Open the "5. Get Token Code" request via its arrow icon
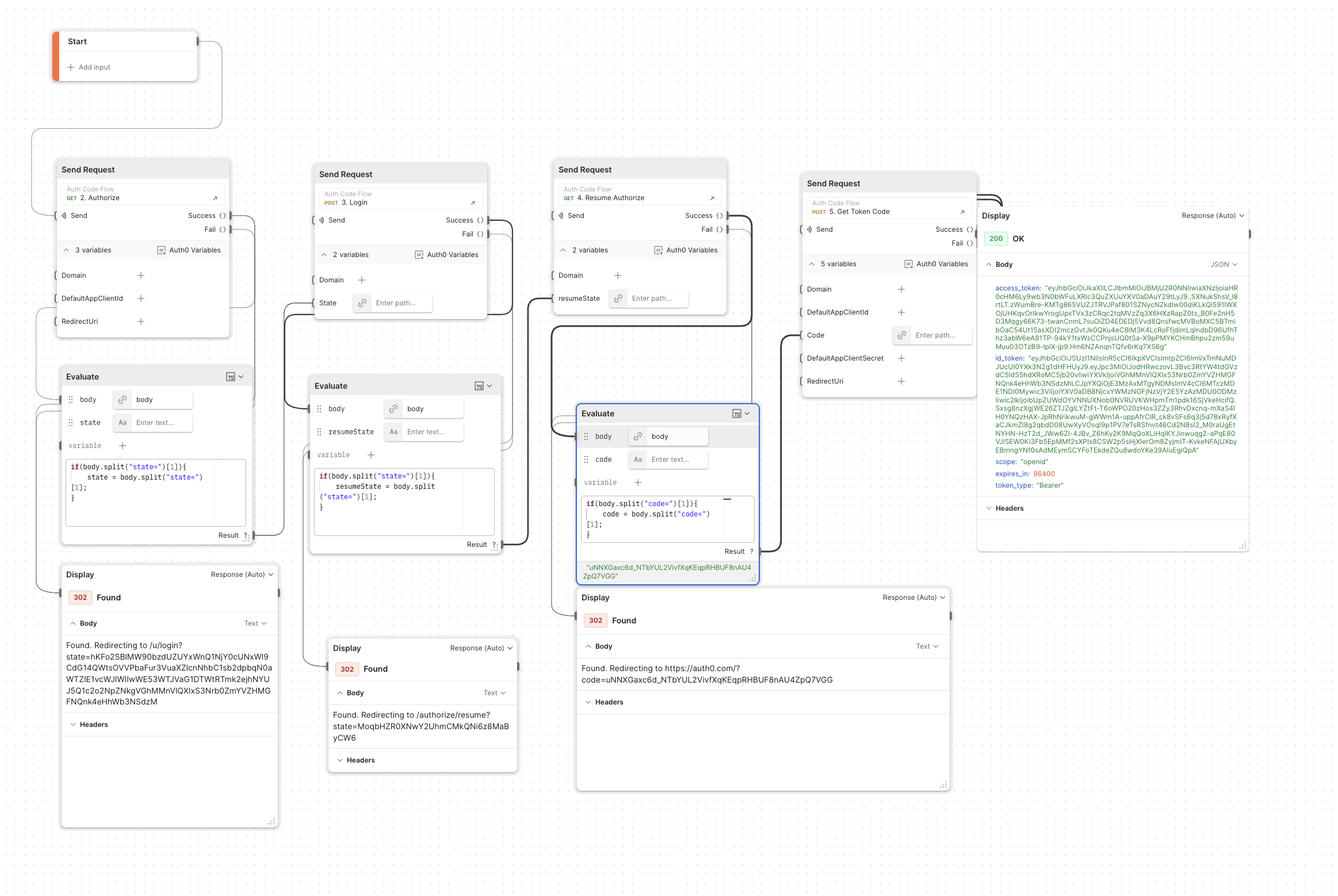Viewport: 1338px width, 896px height. (x=962, y=210)
